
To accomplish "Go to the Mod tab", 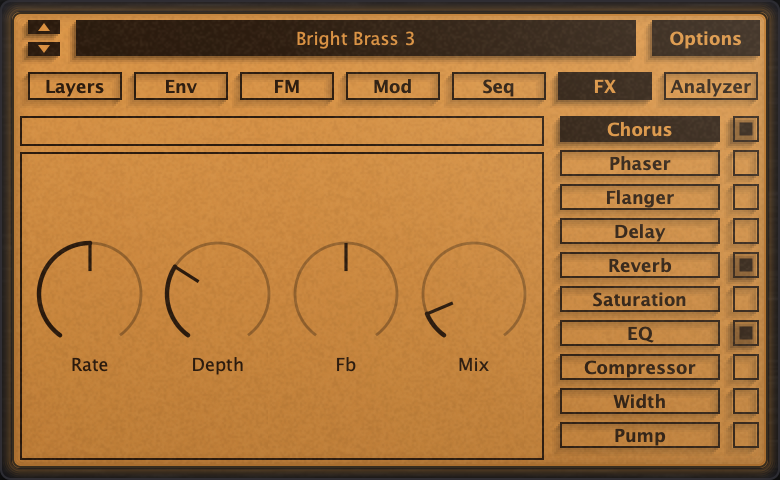I will coord(392,87).
